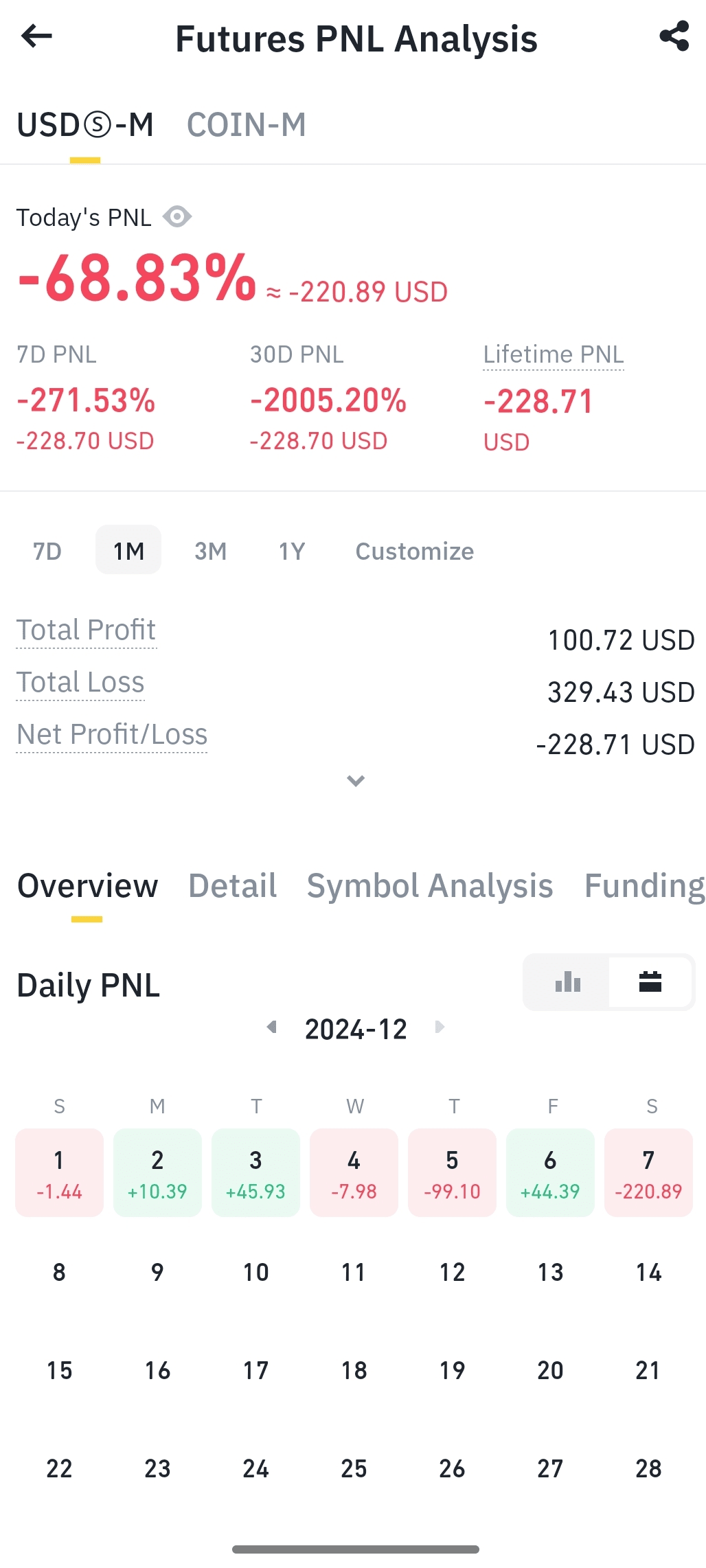Switch to the Detail tab

coord(233,886)
